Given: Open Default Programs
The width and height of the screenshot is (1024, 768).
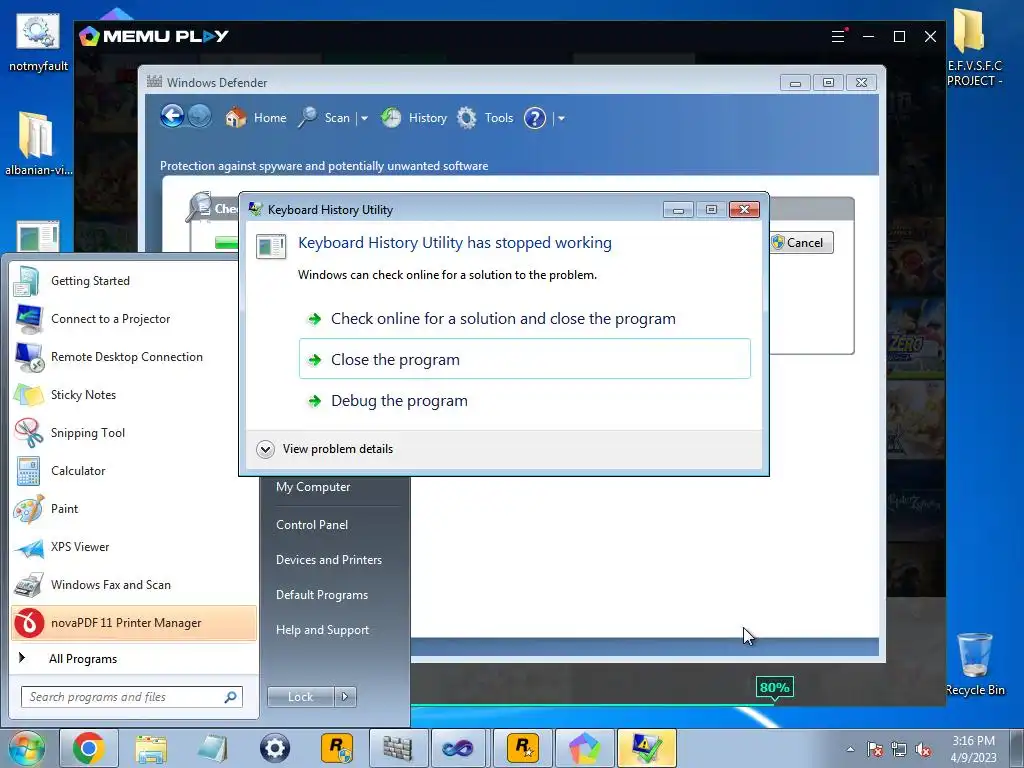Looking at the screenshot, I should click(321, 595).
